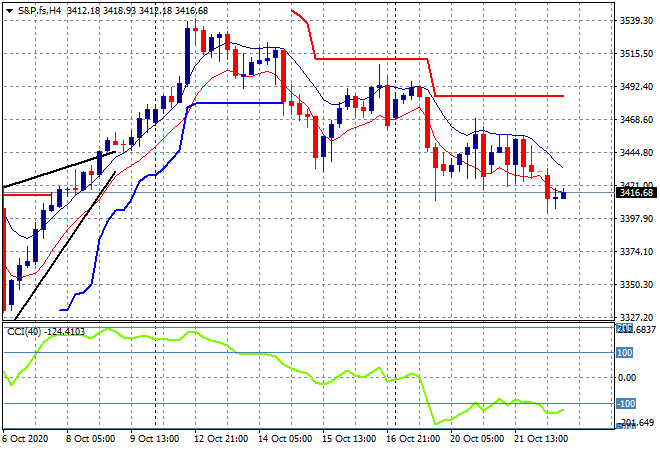
Task: Select the CCI(40) -124.4103 indicator label
Action: [46, 332]
